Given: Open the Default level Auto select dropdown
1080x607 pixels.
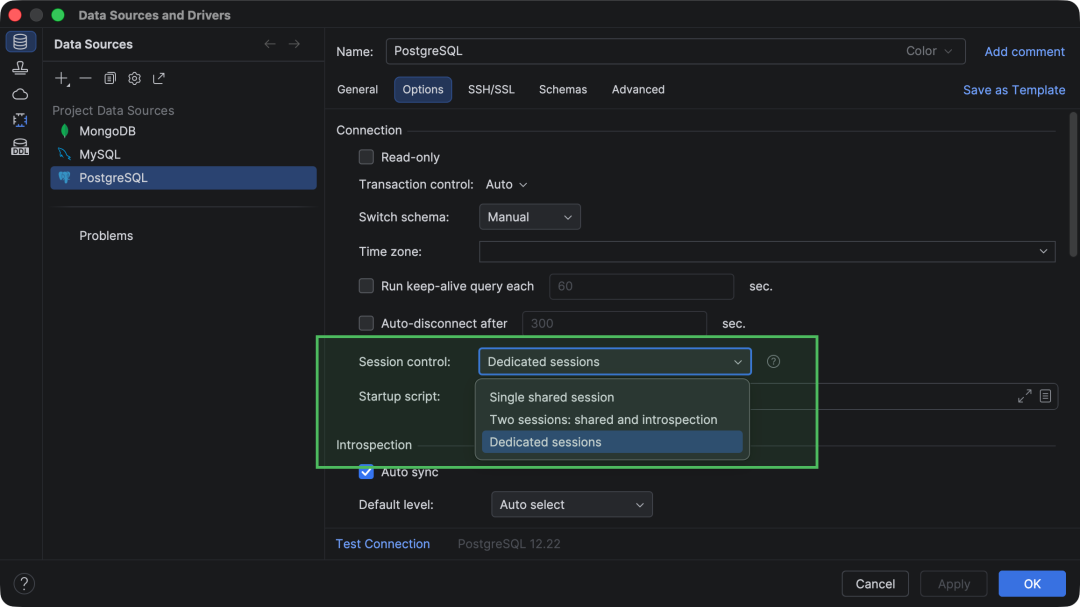Looking at the screenshot, I should click(572, 504).
